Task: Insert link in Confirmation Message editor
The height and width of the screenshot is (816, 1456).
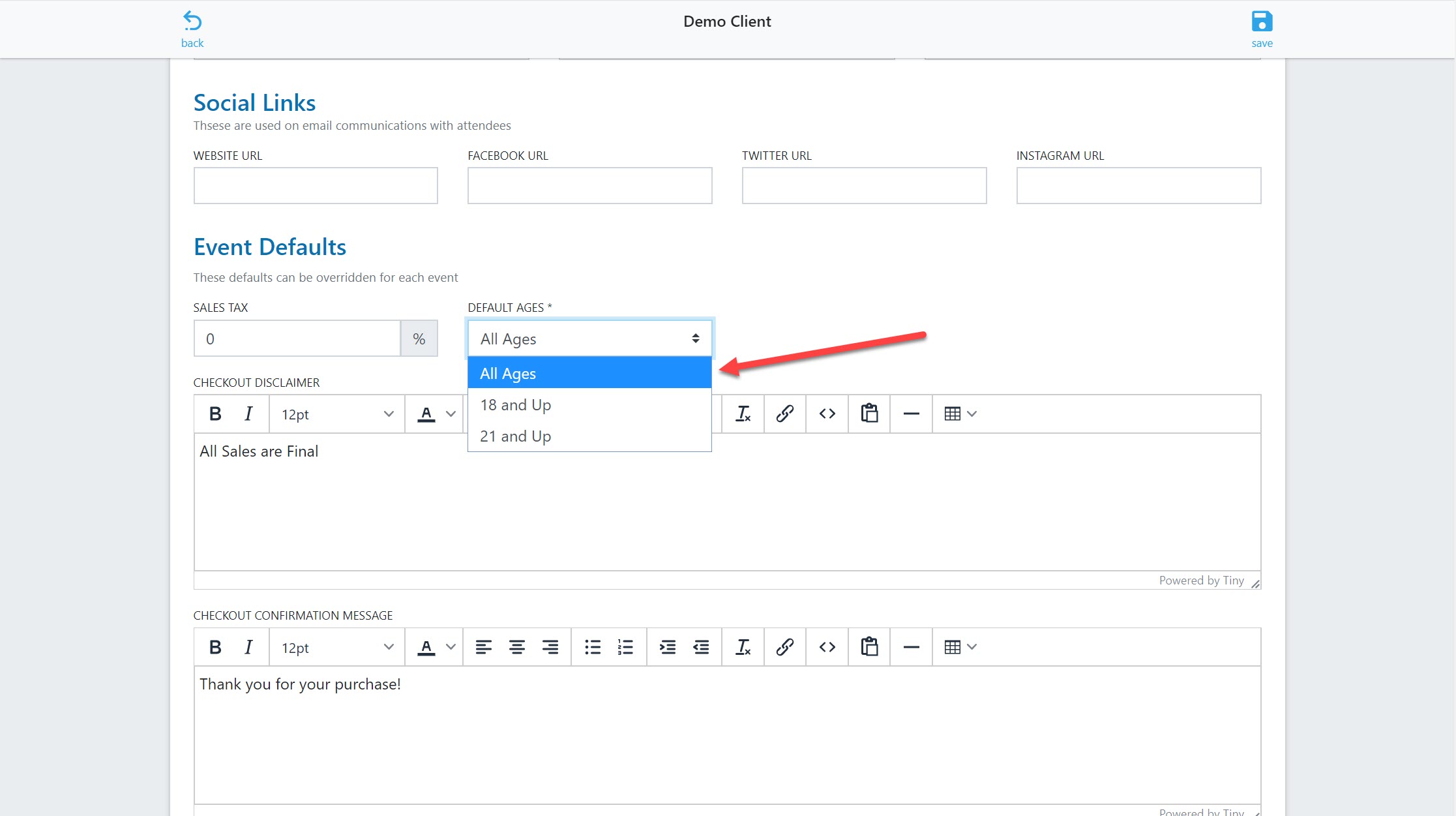Action: tap(785, 647)
